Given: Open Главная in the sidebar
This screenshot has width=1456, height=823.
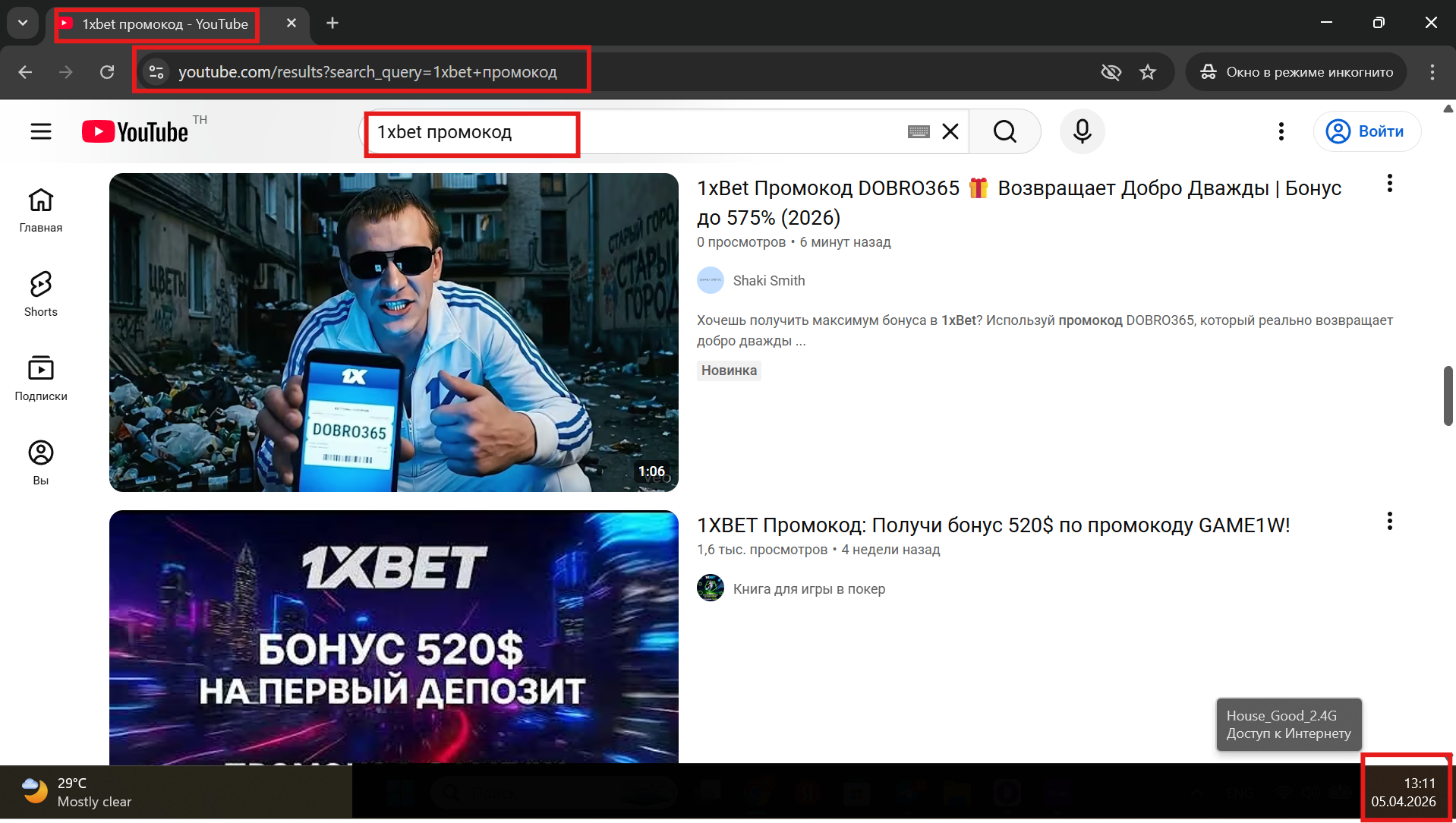Looking at the screenshot, I should coord(41,210).
